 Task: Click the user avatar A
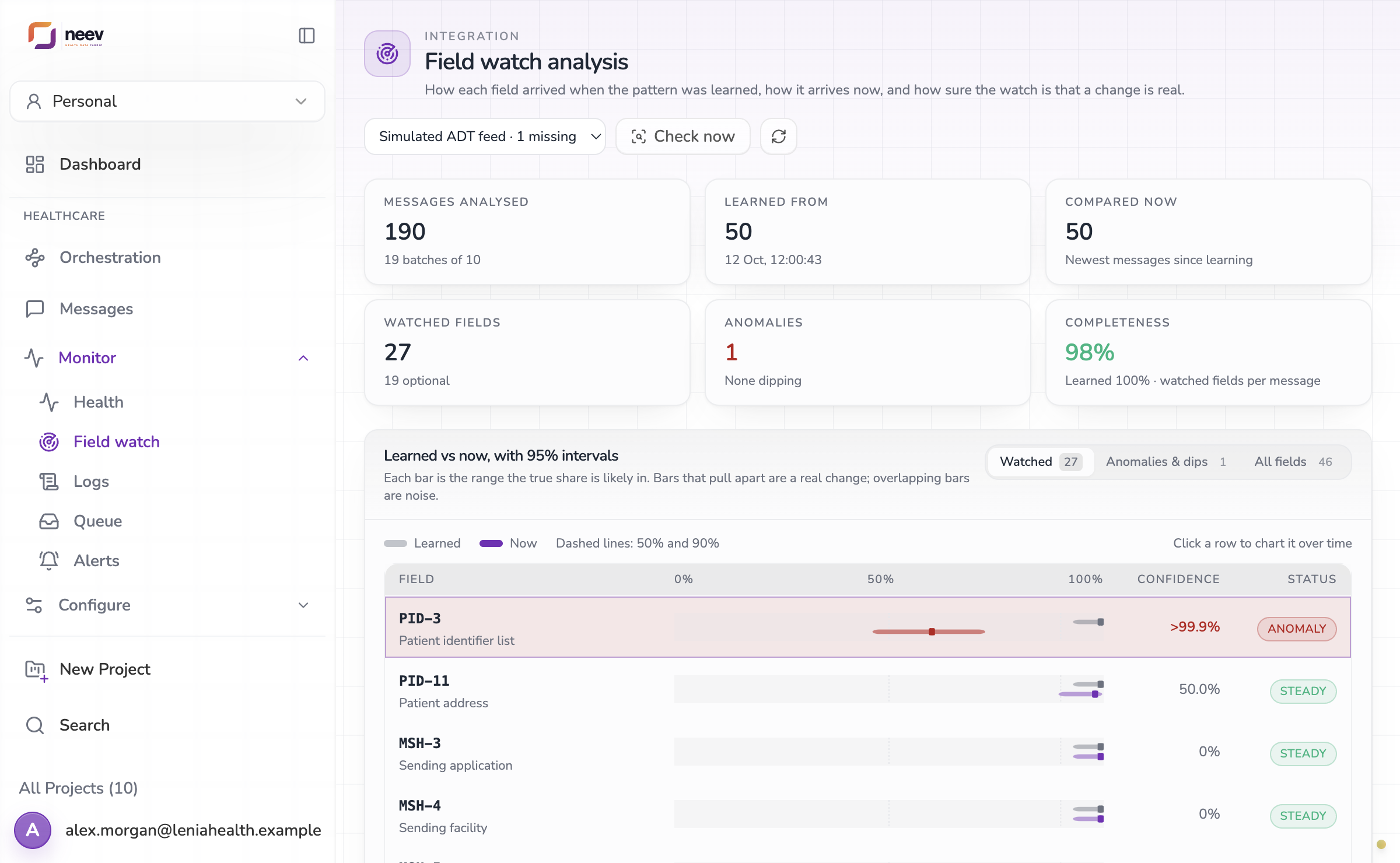(x=33, y=830)
